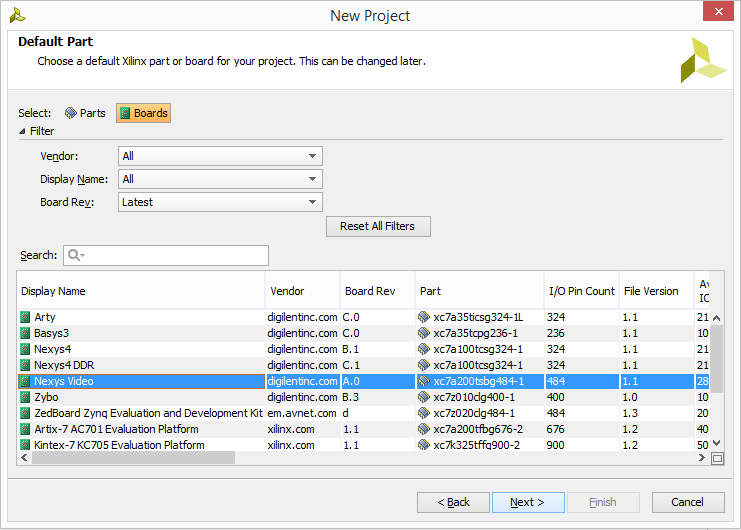Select ZedBoard Zynq Evaluation and Development Kit
This screenshot has width=741, height=530.
pyautogui.click(x=363, y=413)
